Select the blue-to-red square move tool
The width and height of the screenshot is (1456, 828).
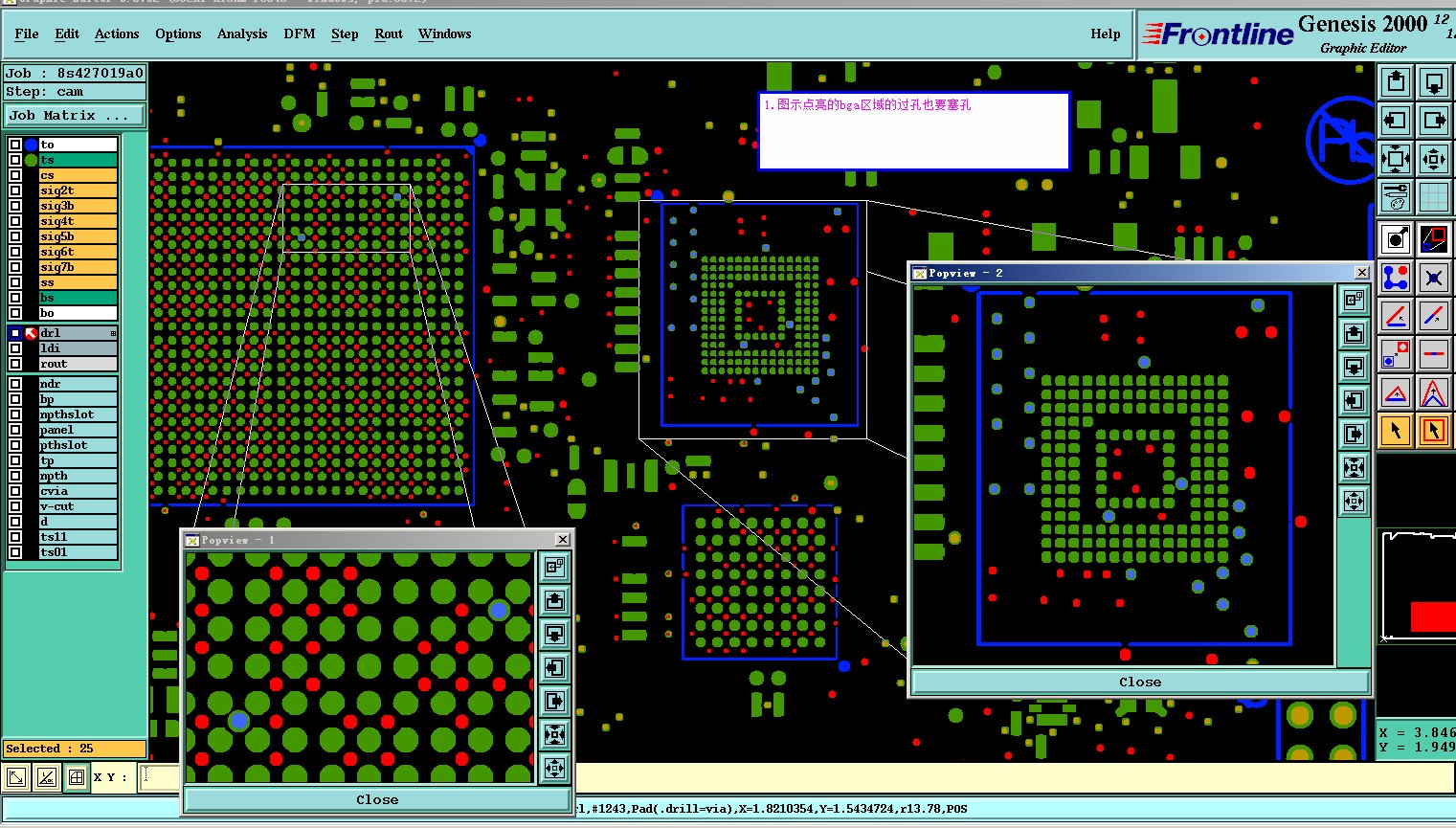point(1396,354)
